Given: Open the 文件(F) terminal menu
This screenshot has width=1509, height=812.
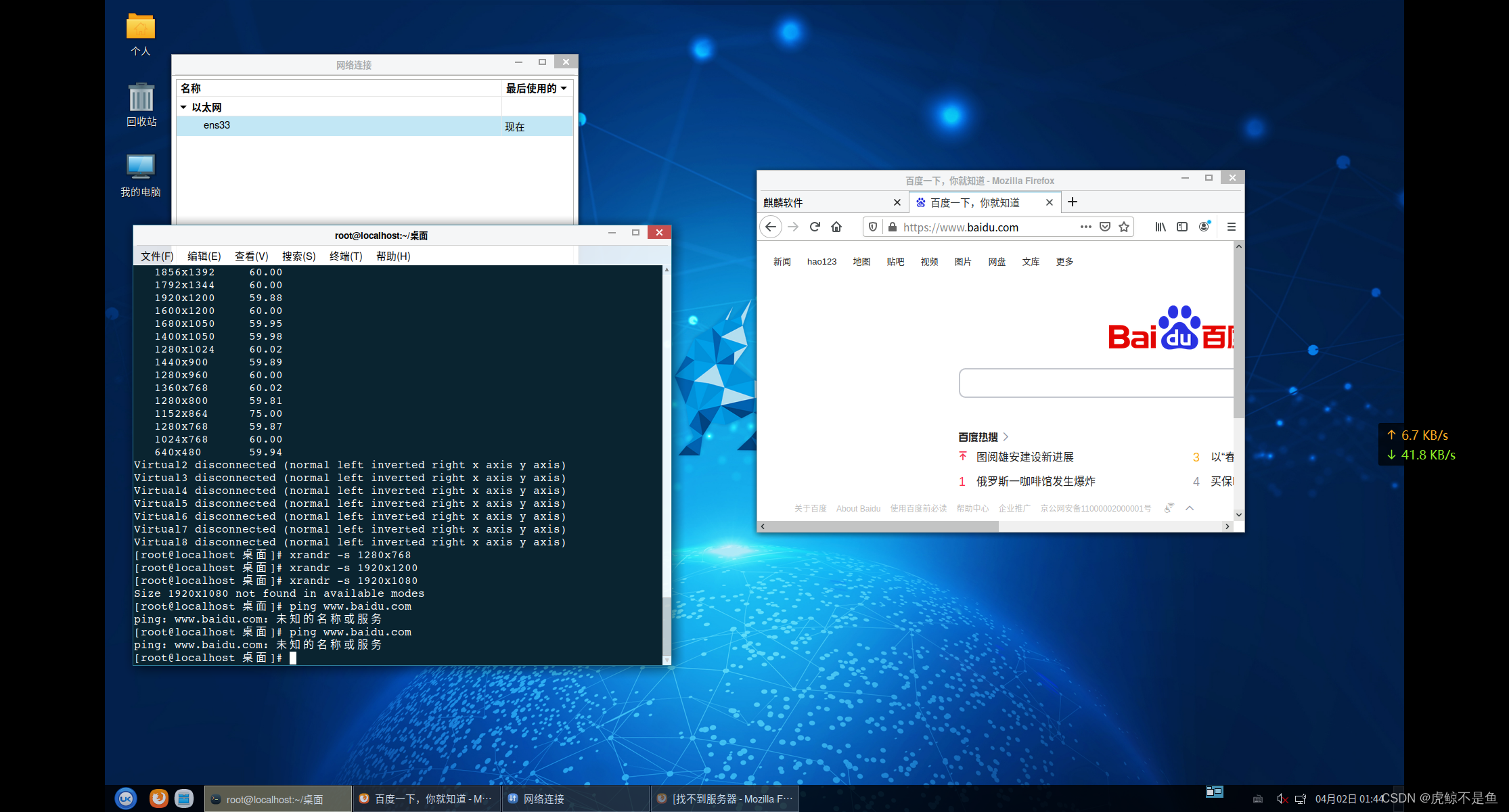Looking at the screenshot, I should coord(157,256).
